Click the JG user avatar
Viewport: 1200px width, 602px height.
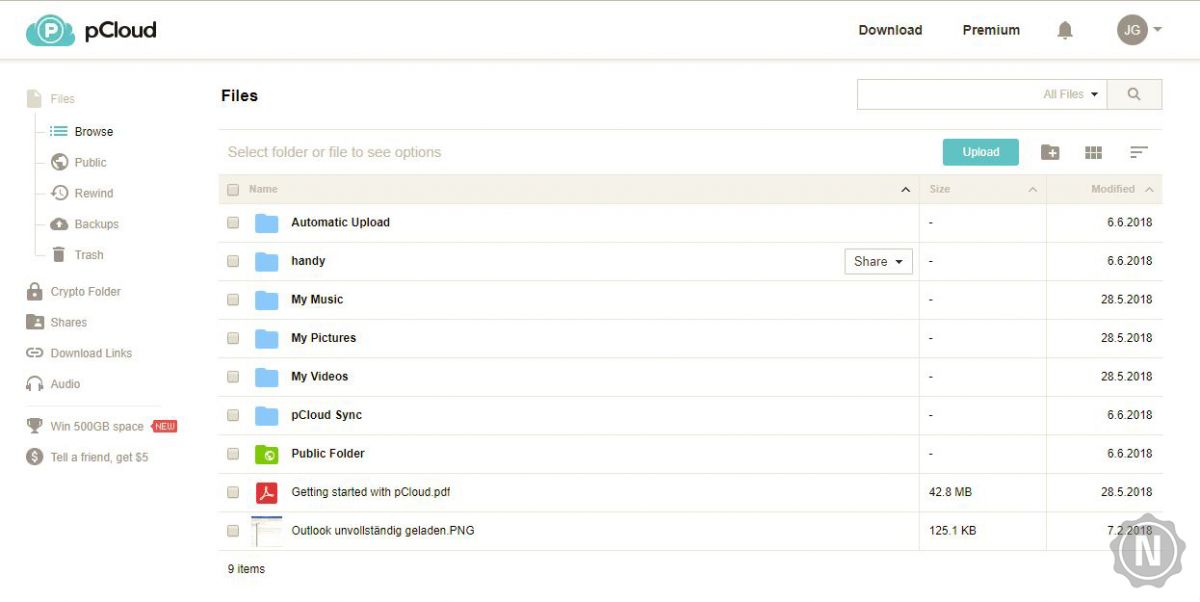(x=1132, y=30)
